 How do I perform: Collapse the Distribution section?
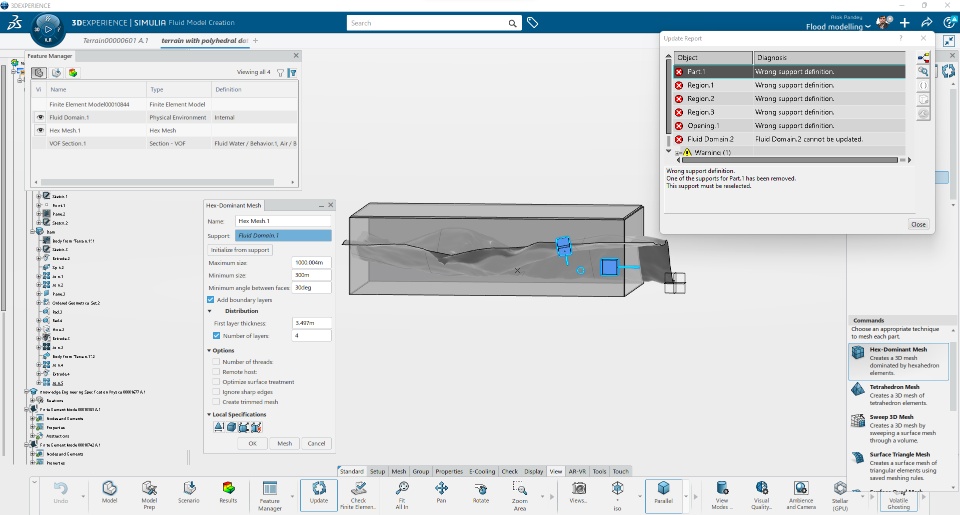coord(210,311)
